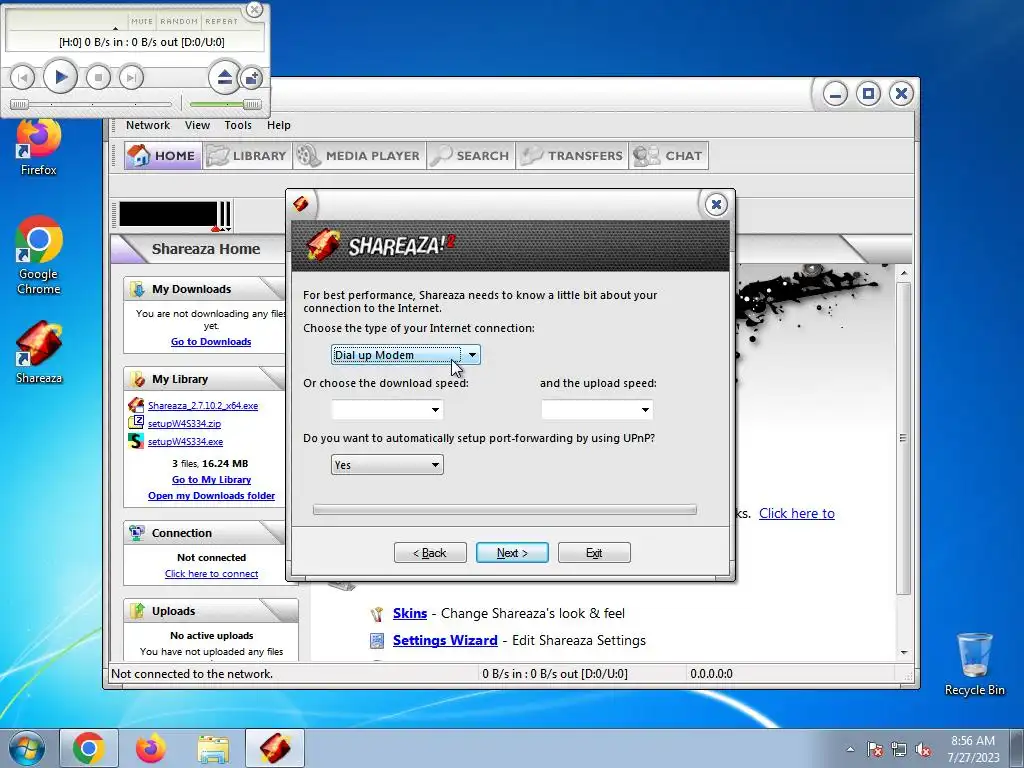Switch to the HOME tab
Image resolution: width=1024 pixels, height=768 pixels.
[163, 155]
